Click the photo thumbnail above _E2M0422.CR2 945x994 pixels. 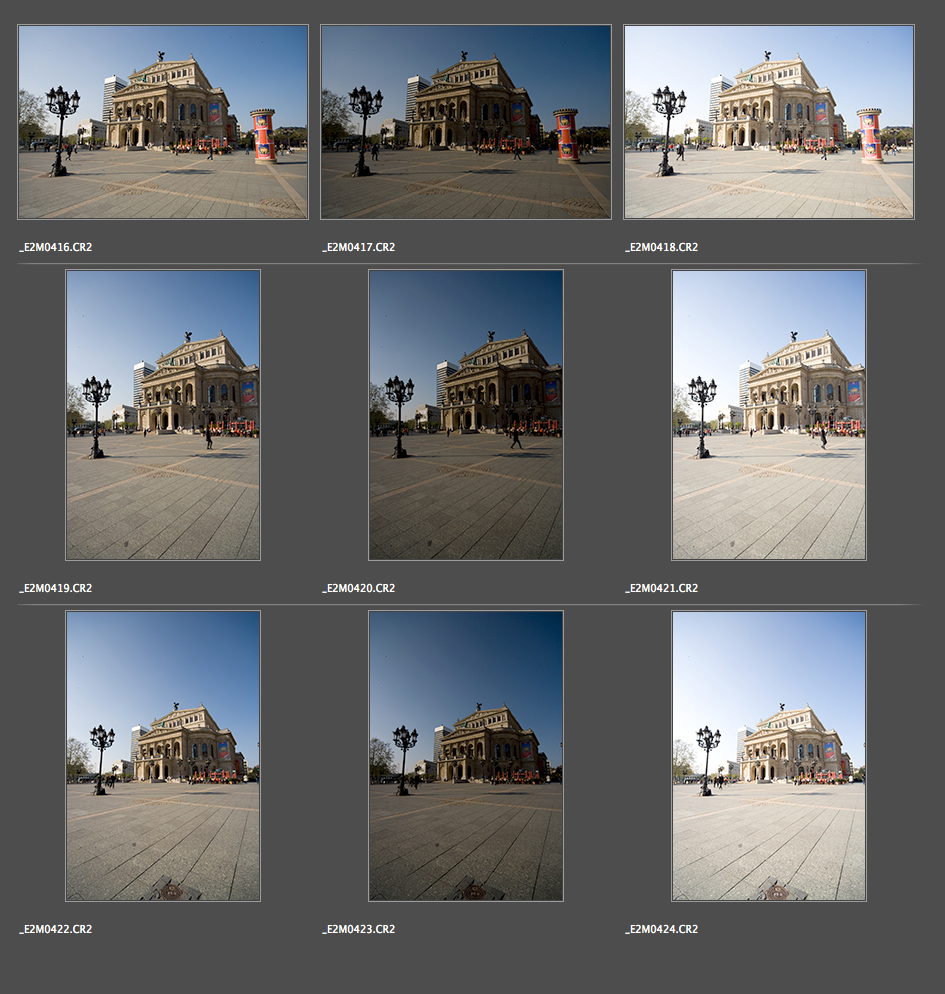tap(163, 756)
